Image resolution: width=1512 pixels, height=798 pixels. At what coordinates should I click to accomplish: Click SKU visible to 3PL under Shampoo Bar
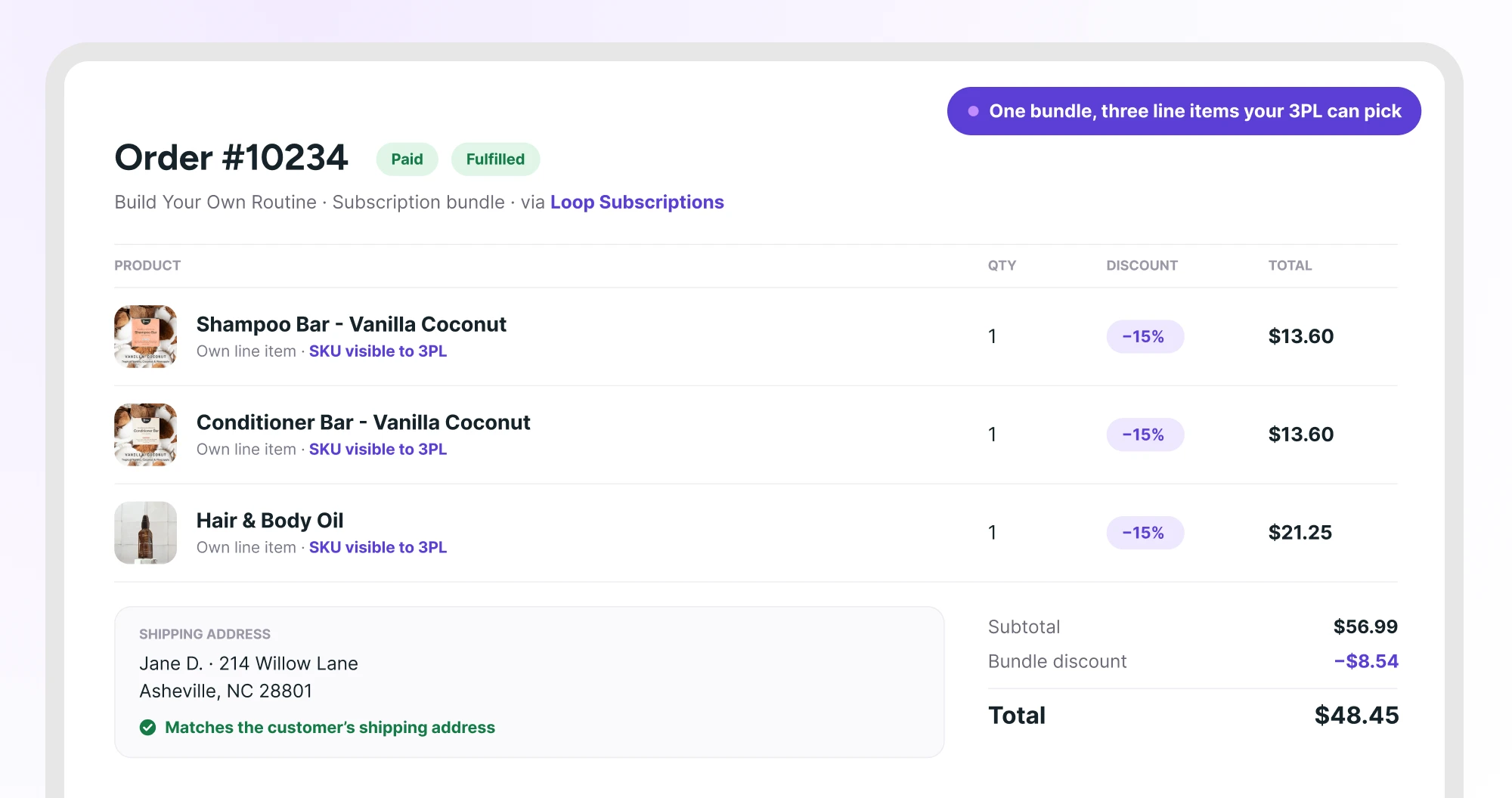click(x=378, y=351)
